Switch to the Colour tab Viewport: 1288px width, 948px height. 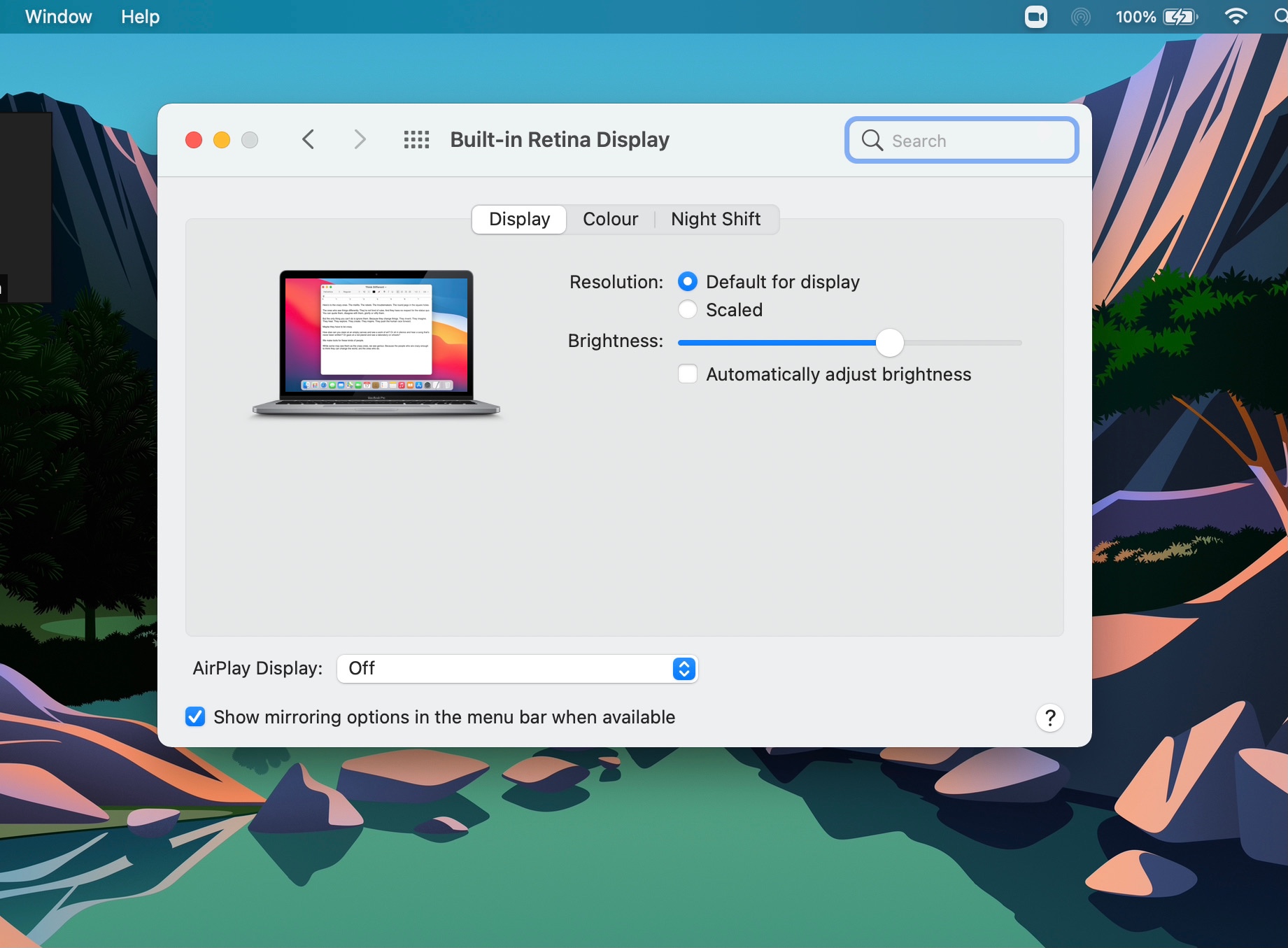[x=611, y=220]
